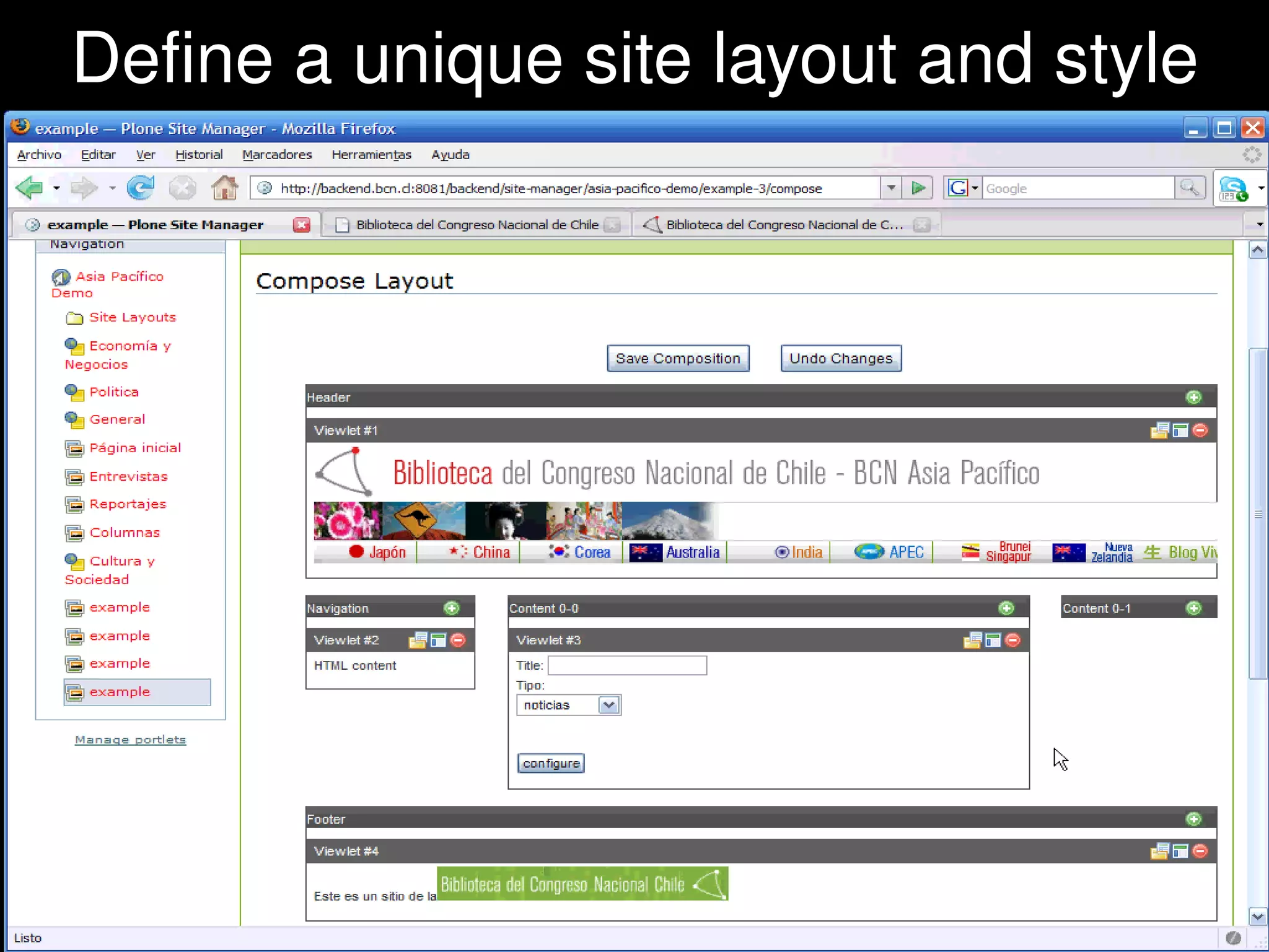
Task: Open forward button history dropdown
Action: pos(112,188)
